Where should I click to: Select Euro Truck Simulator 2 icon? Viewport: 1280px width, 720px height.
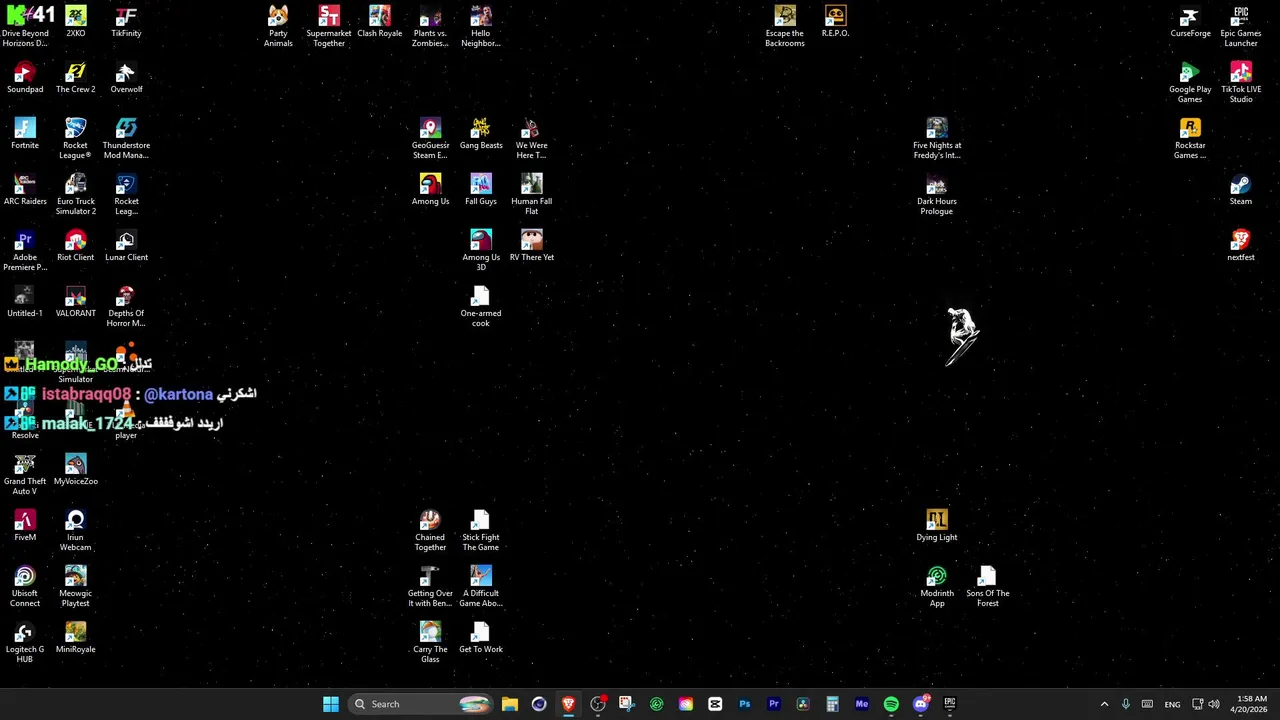click(x=75, y=194)
